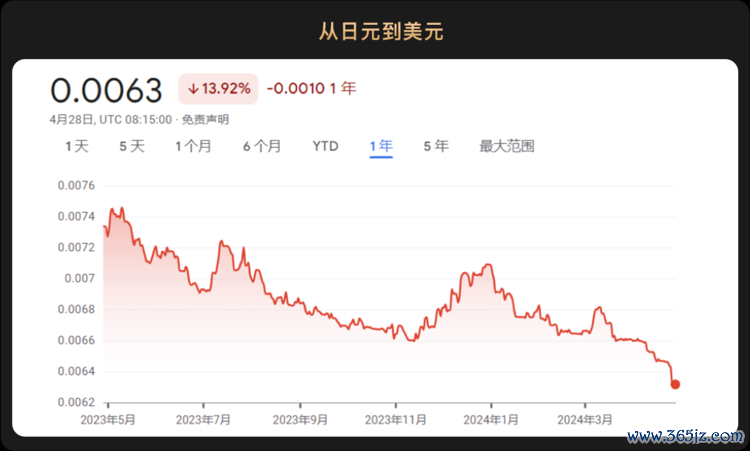750x451 pixels.
Task: Click the 2024年3月 x-axis label
Action: (x=584, y=418)
